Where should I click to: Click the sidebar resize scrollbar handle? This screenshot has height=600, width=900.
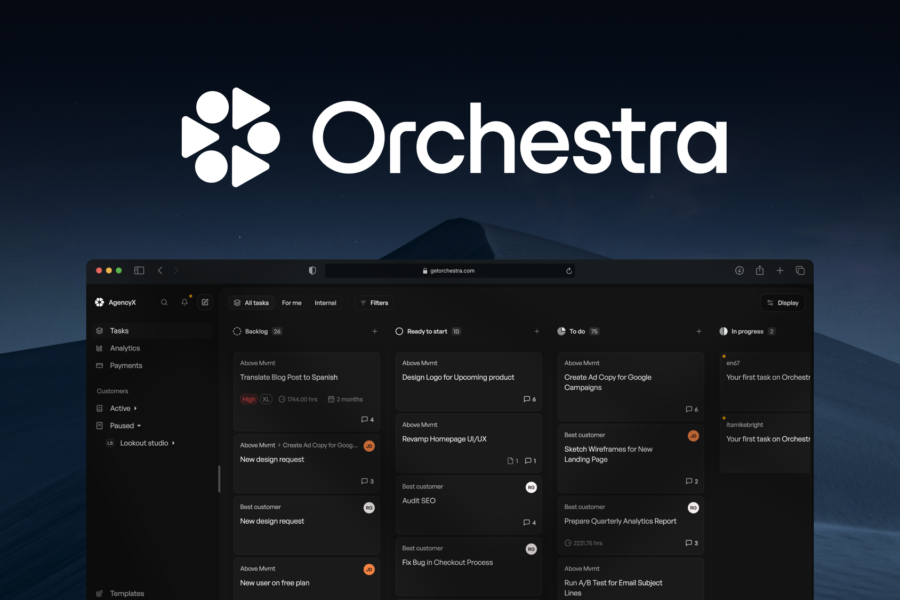coord(219,479)
